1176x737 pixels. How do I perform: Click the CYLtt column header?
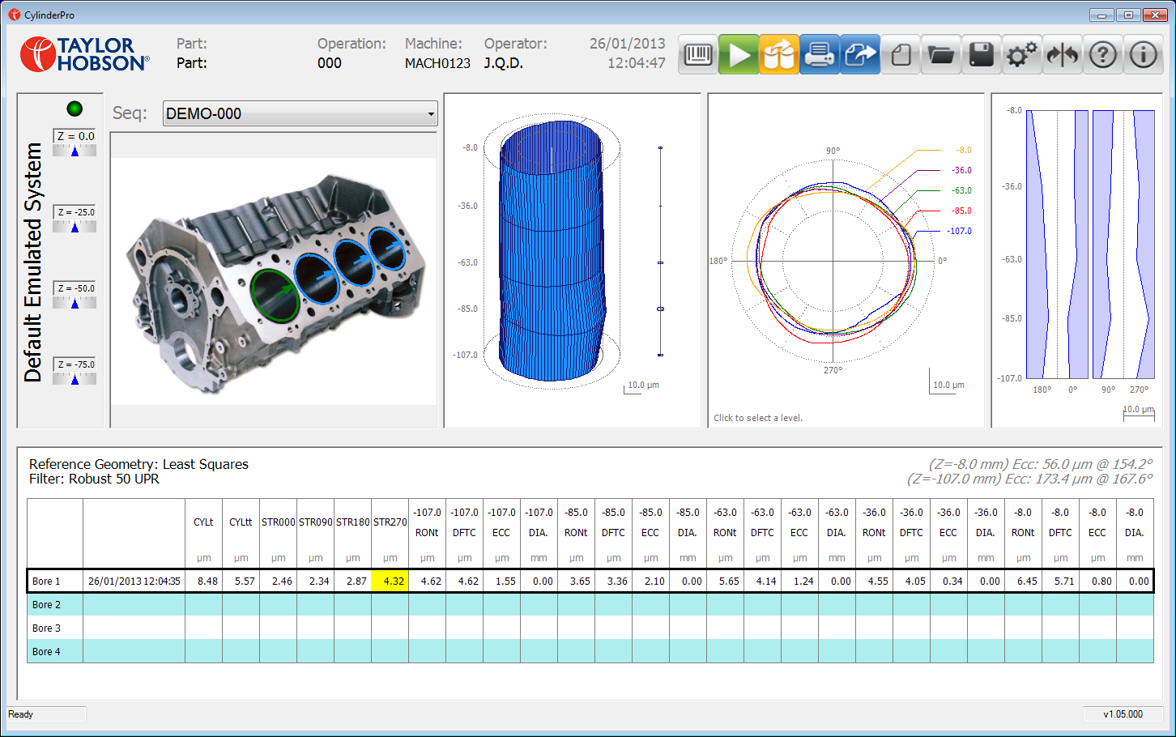pyautogui.click(x=241, y=534)
